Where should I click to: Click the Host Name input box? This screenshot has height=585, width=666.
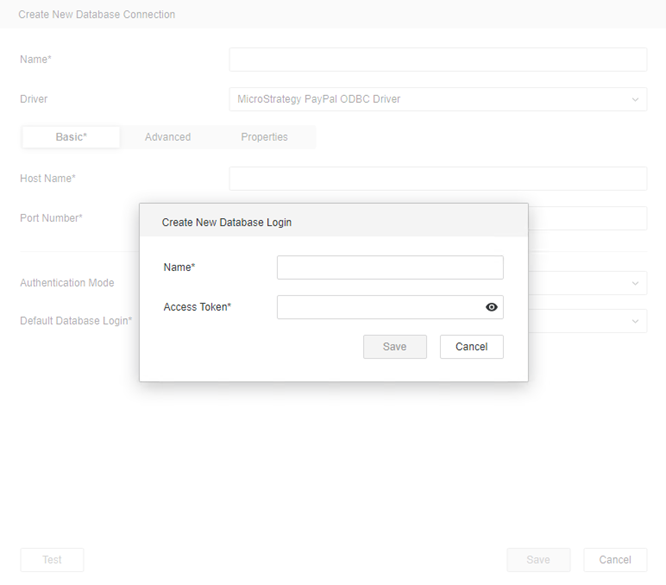[437, 179]
